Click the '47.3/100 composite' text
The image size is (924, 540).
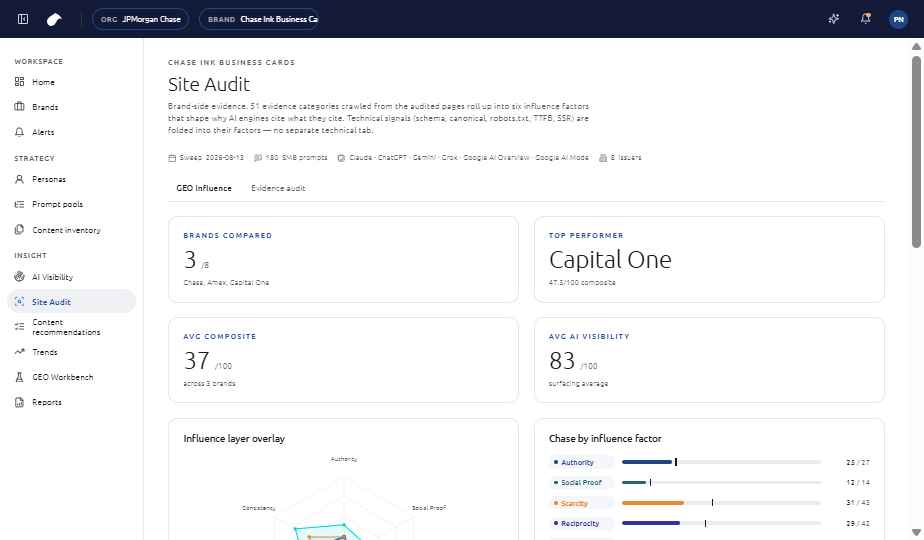point(582,282)
